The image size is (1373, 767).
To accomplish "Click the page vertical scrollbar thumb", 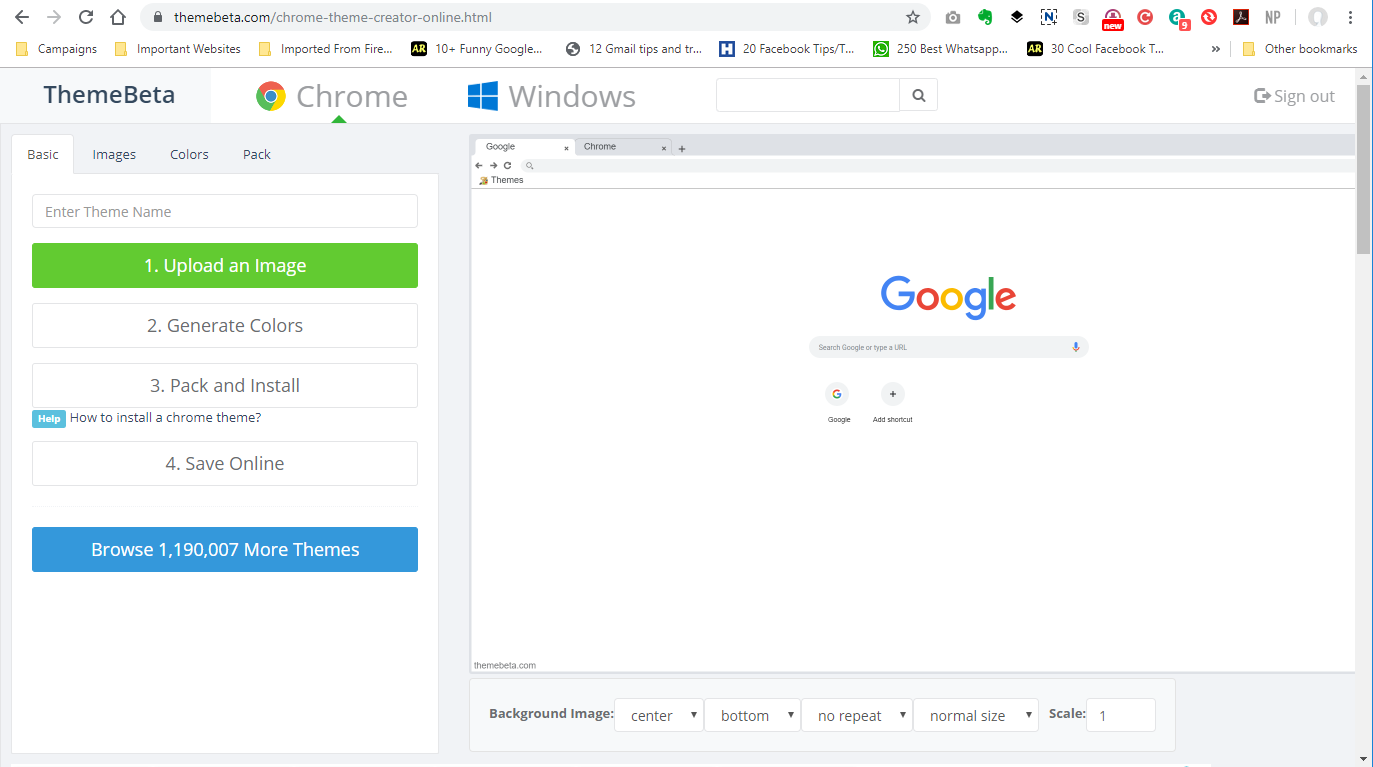I will (1364, 168).
